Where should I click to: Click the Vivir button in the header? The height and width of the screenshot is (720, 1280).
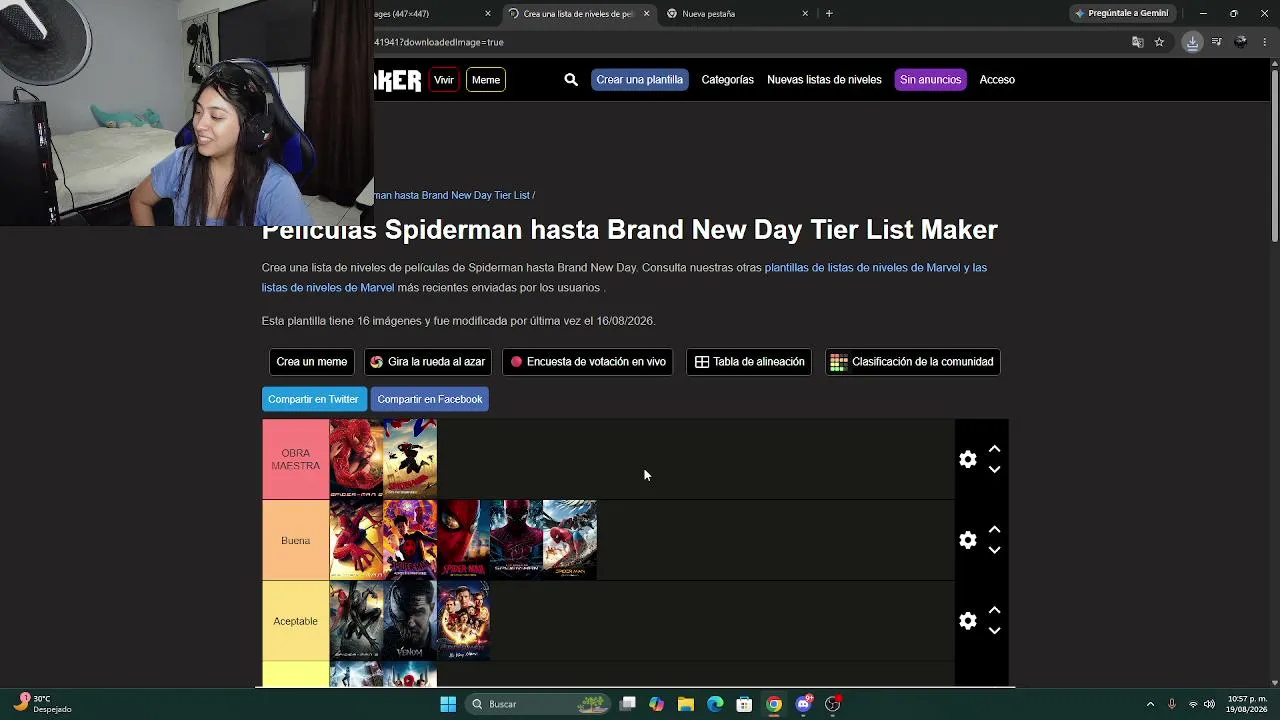(444, 80)
